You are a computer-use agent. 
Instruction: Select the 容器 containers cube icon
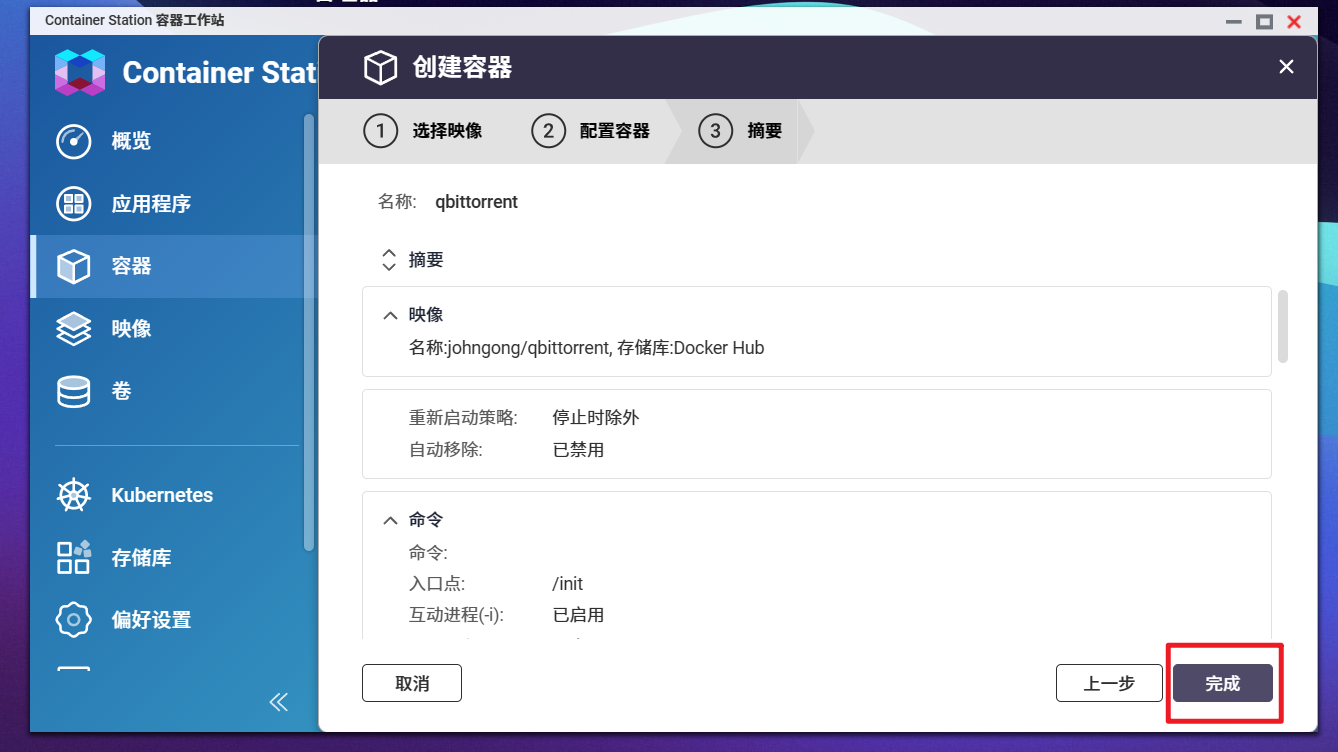click(x=74, y=266)
